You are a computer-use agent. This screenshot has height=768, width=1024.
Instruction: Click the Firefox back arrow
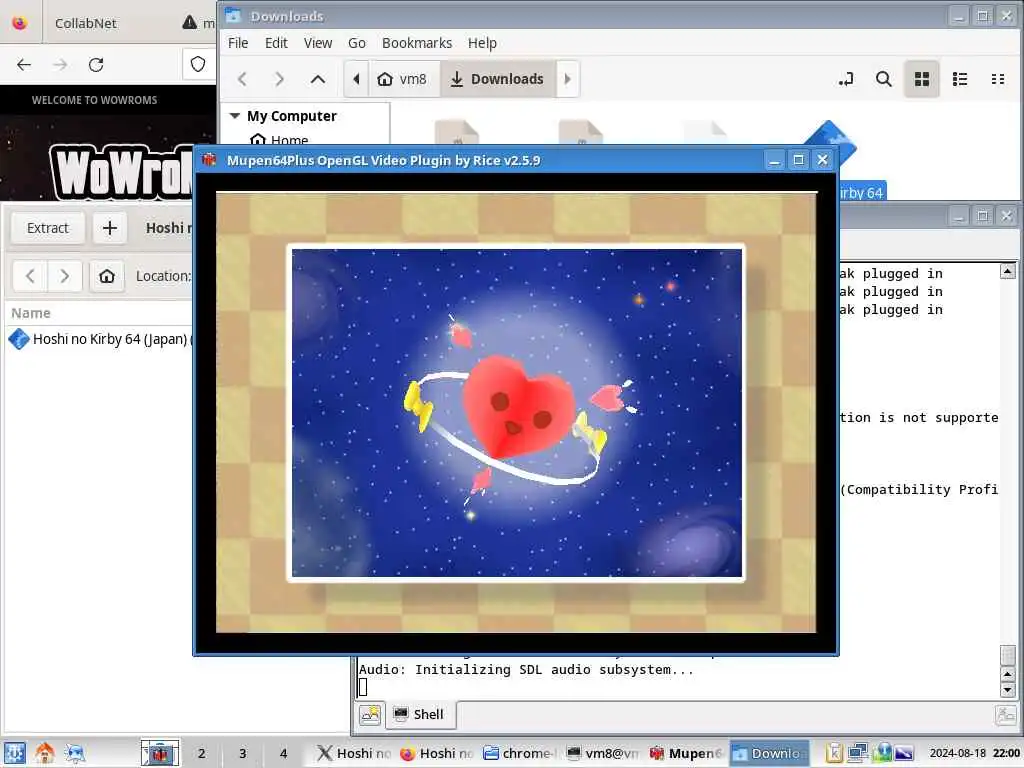click(24, 65)
